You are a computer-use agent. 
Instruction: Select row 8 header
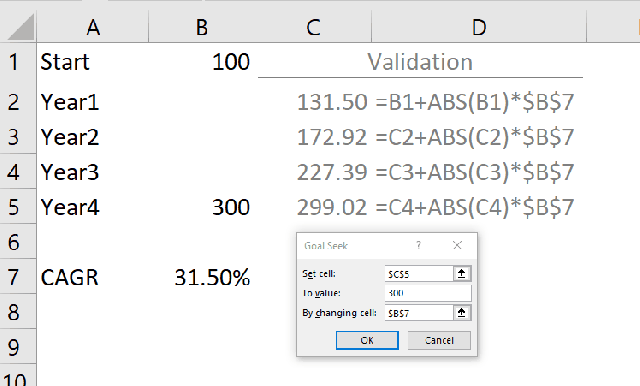18,312
